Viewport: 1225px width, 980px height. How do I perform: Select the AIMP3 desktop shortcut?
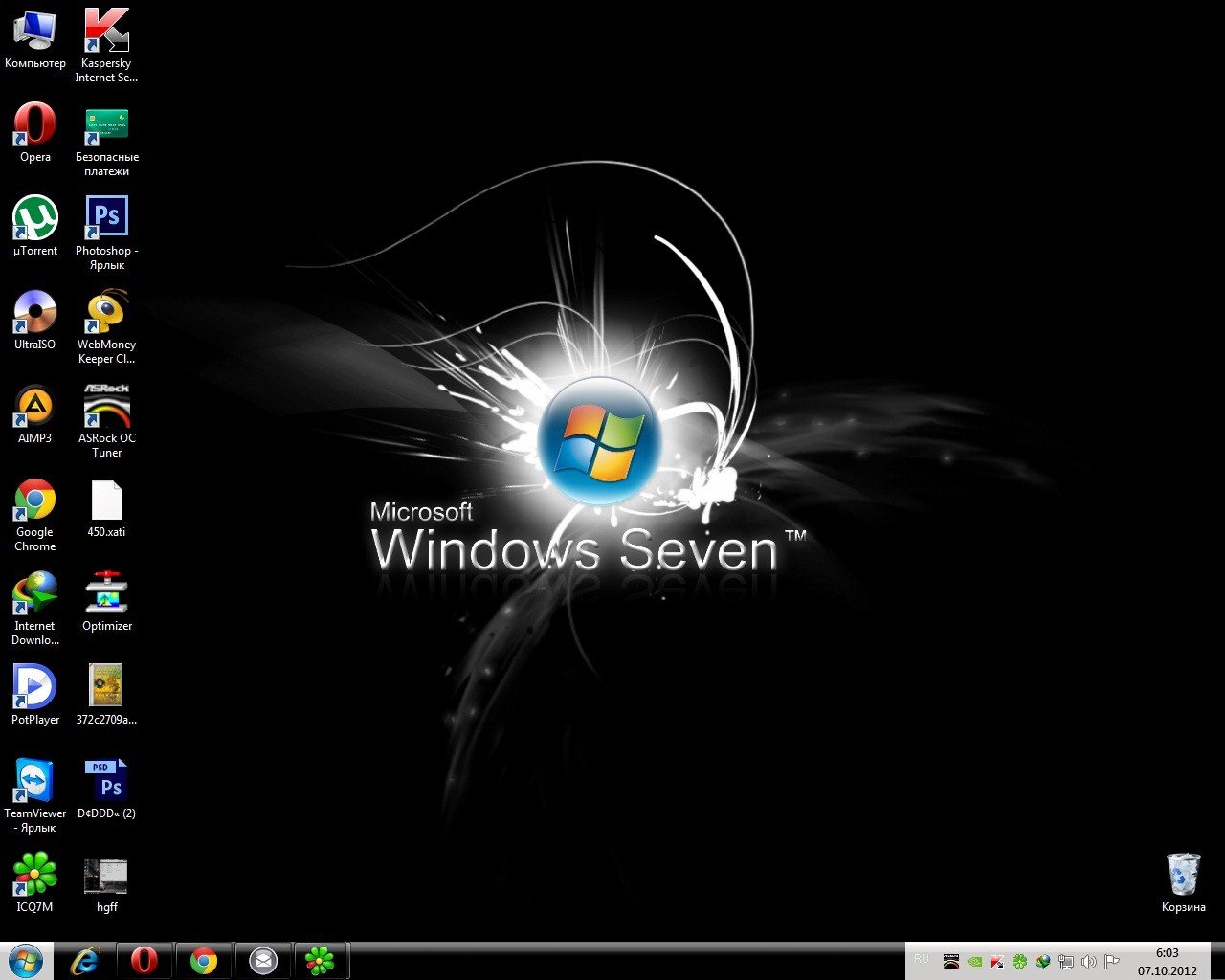(x=35, y=413)
